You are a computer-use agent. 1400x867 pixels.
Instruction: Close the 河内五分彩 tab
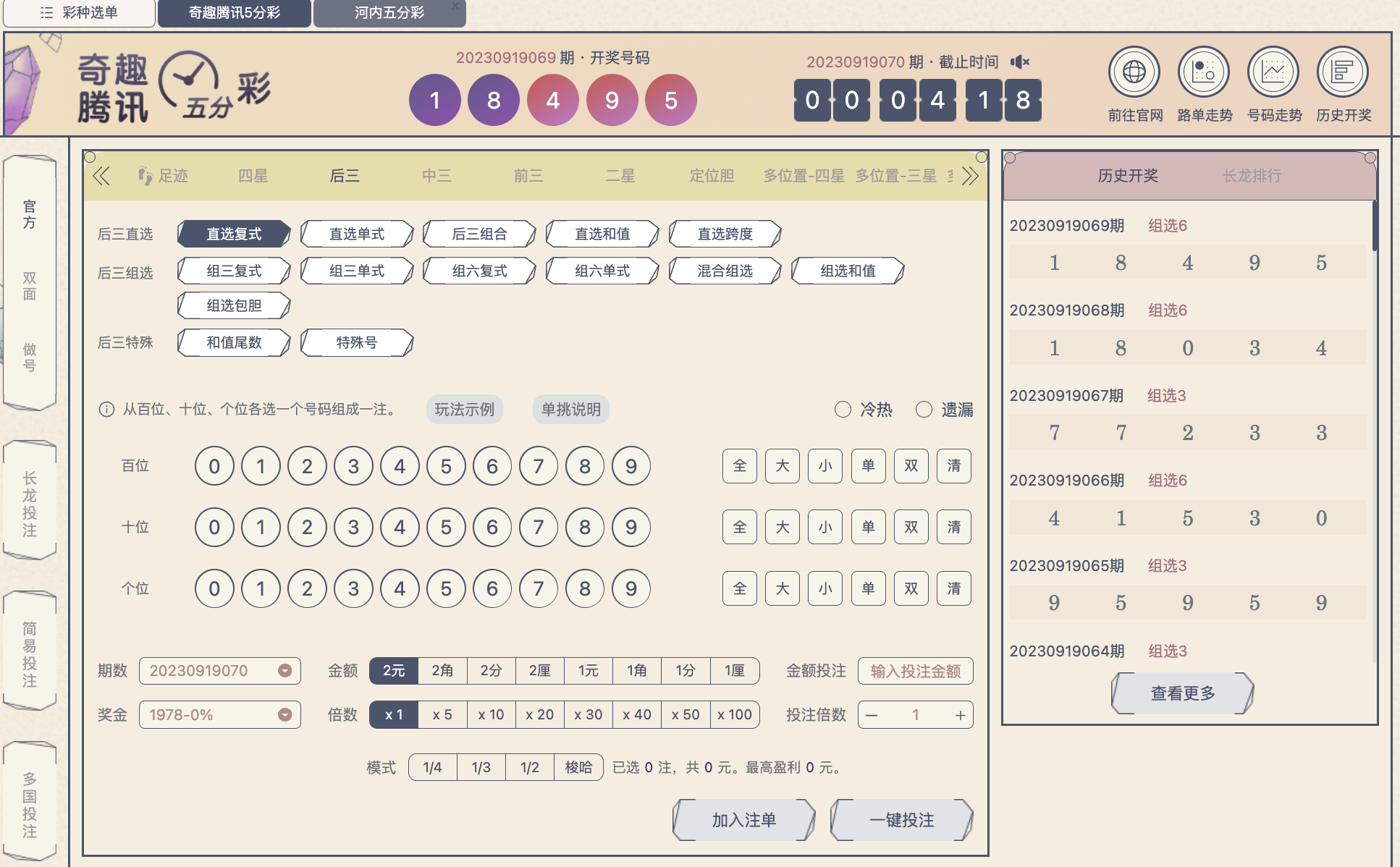(x=455, y=6)
